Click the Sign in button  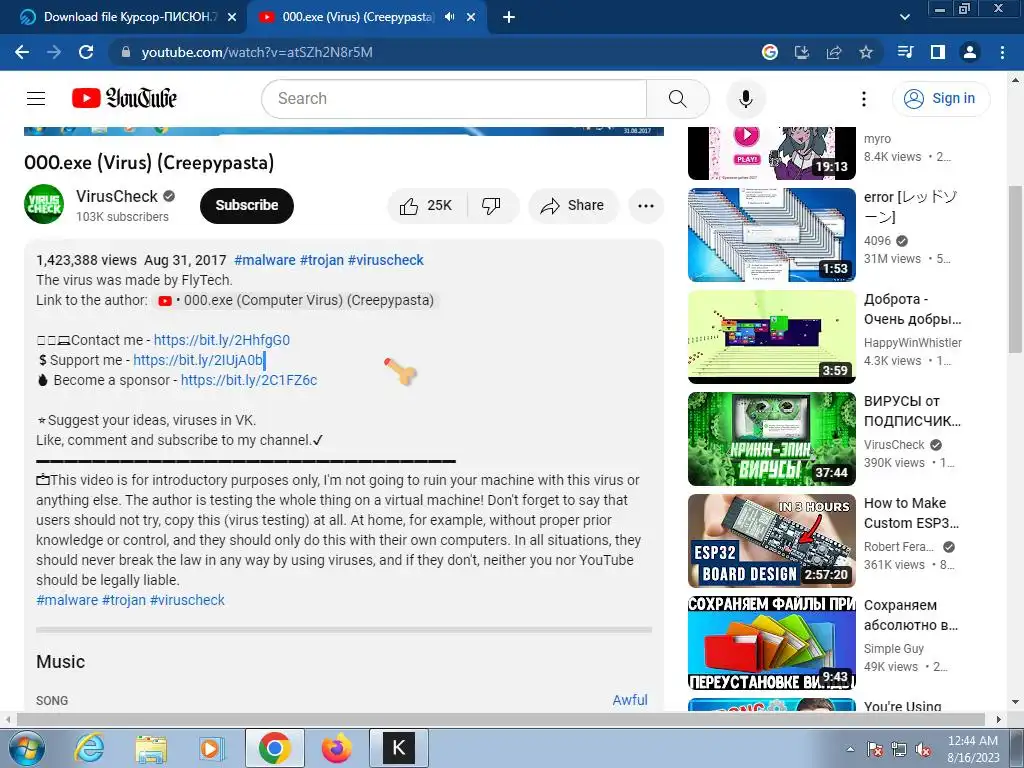point(941,99)
